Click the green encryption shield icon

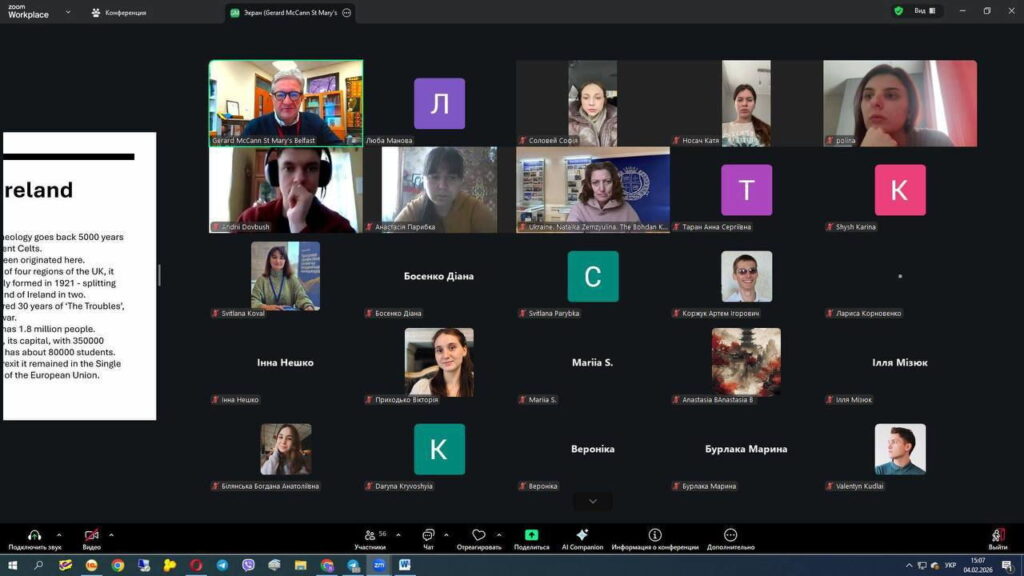coord(898,11)
